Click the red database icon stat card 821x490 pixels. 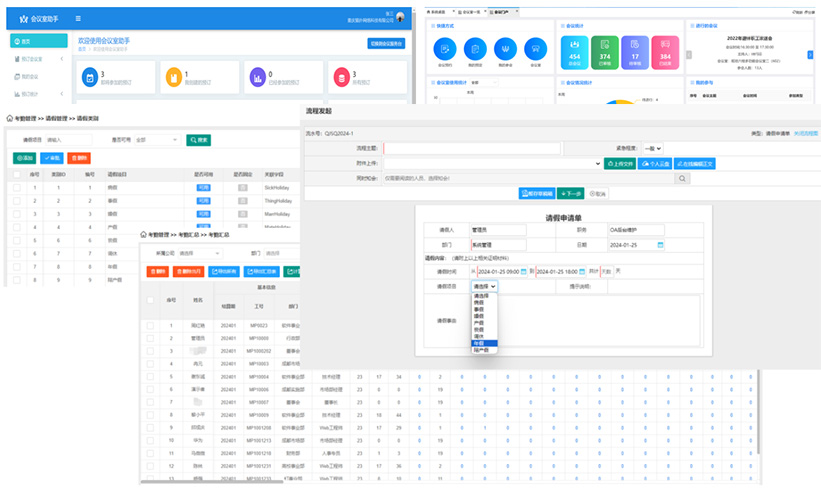341,77
